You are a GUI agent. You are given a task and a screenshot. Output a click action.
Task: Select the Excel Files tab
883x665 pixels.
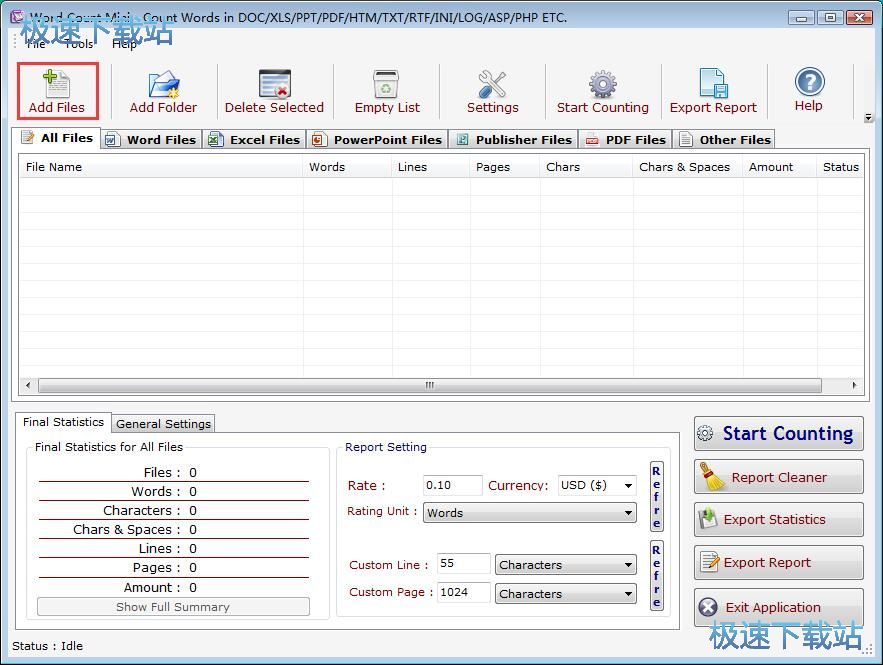255,140
